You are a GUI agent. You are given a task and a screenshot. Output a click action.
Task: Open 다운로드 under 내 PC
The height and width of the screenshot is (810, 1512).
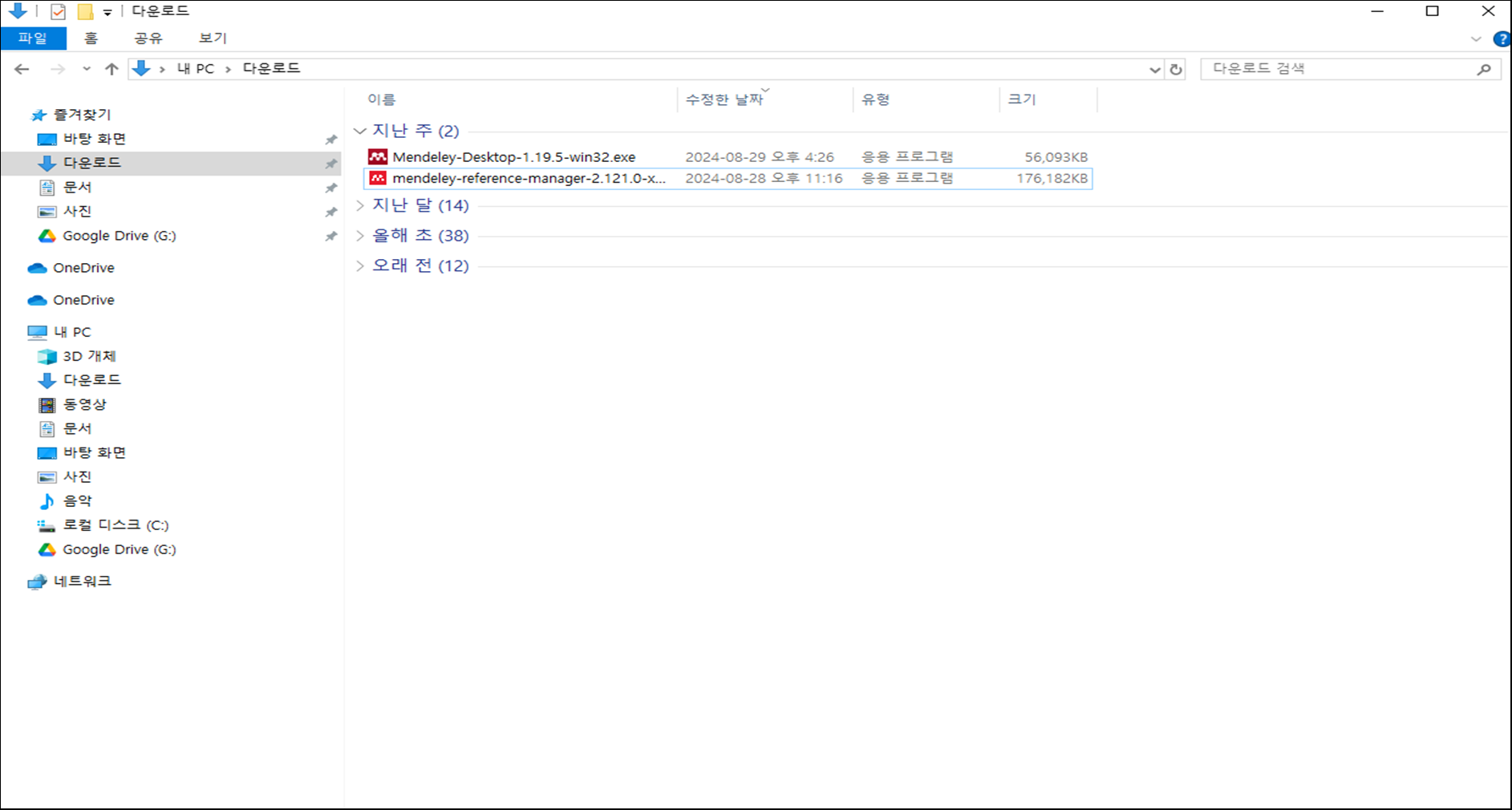pyautogui.click(x=91, y=379)
